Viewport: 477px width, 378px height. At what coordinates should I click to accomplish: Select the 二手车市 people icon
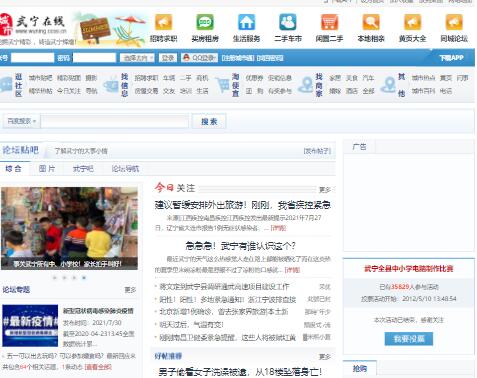tap(288, 22)
